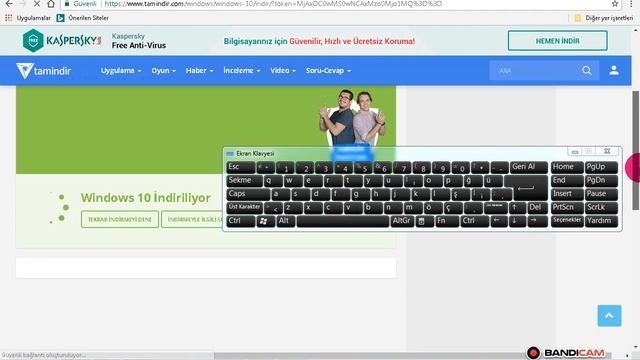
Task: Expand the Haber menu
Action: 199,71
